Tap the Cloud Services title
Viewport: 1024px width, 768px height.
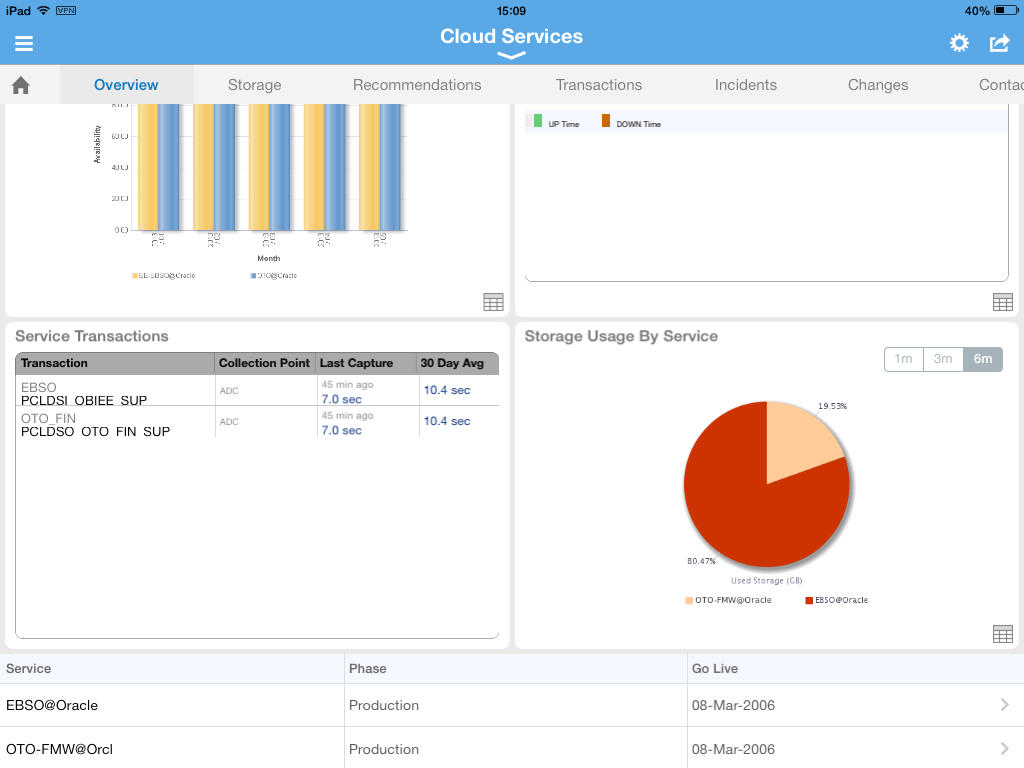pos(511,36)
